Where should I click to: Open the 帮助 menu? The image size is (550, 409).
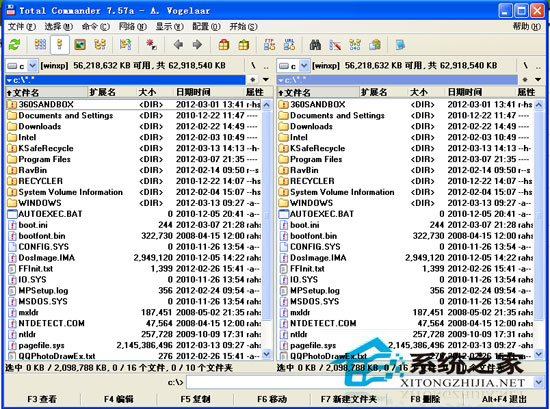click(526, 27)
